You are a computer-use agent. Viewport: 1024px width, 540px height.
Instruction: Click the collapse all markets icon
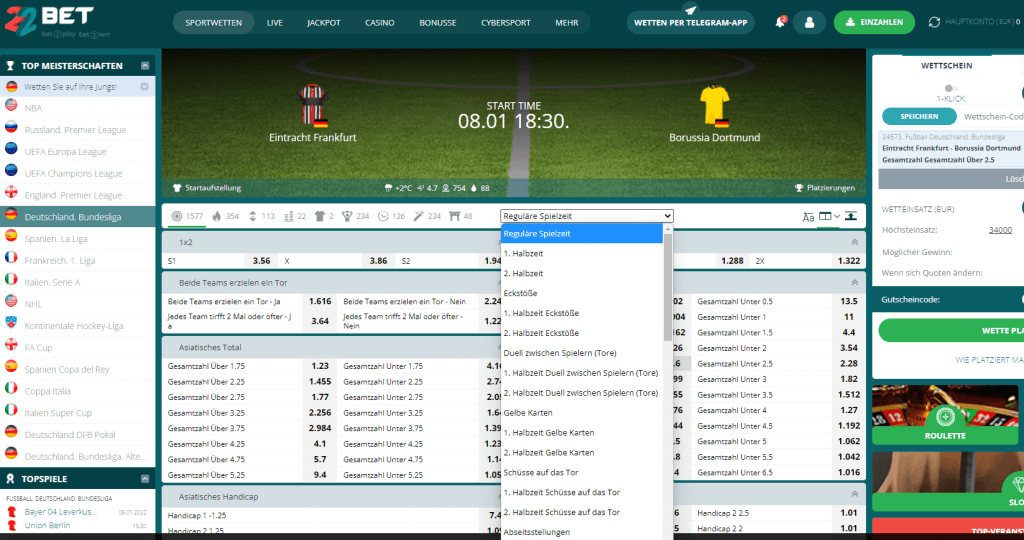click(x=850, y=216)
